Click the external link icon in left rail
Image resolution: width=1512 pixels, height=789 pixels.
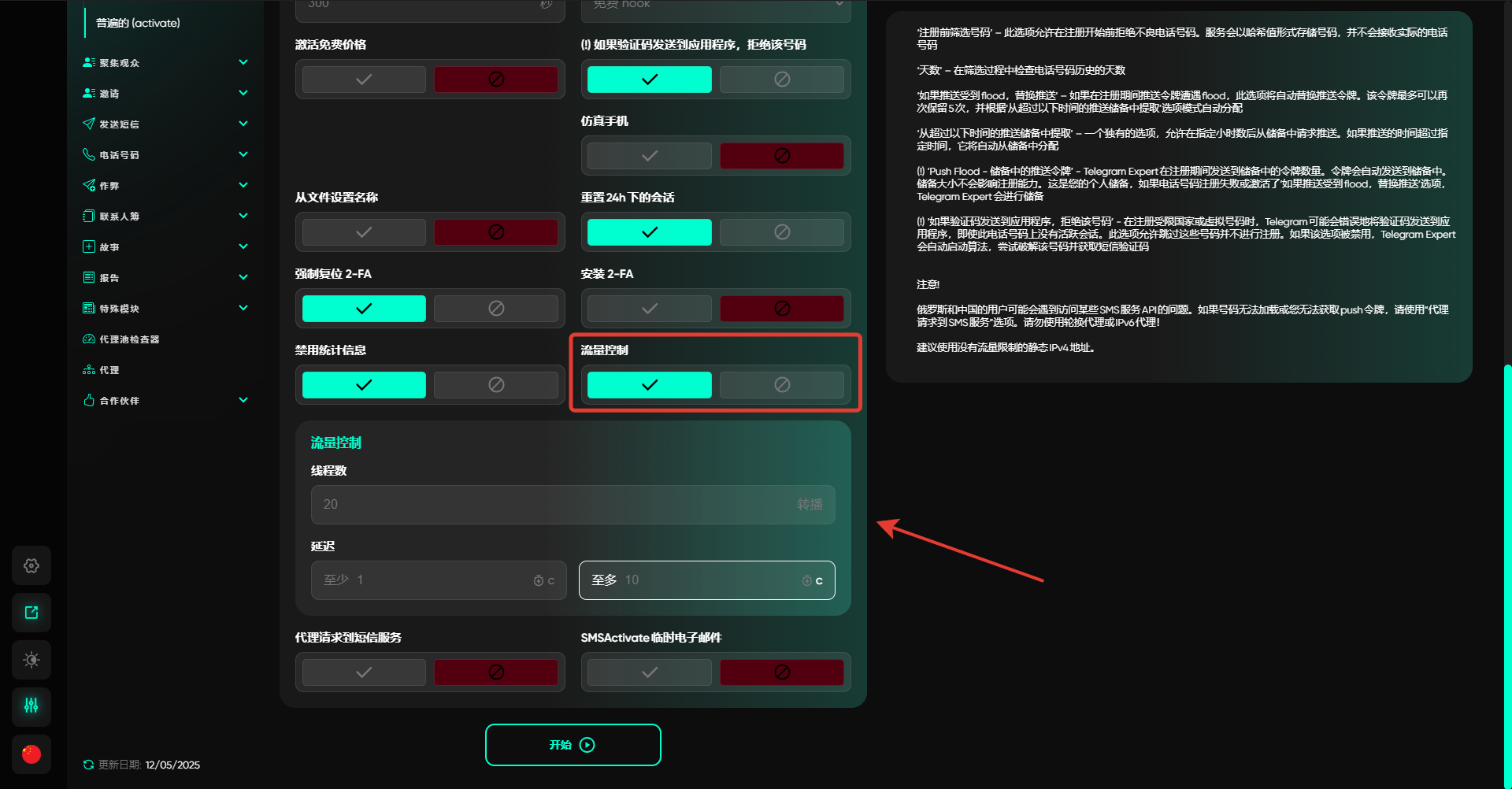pos(31,613)
